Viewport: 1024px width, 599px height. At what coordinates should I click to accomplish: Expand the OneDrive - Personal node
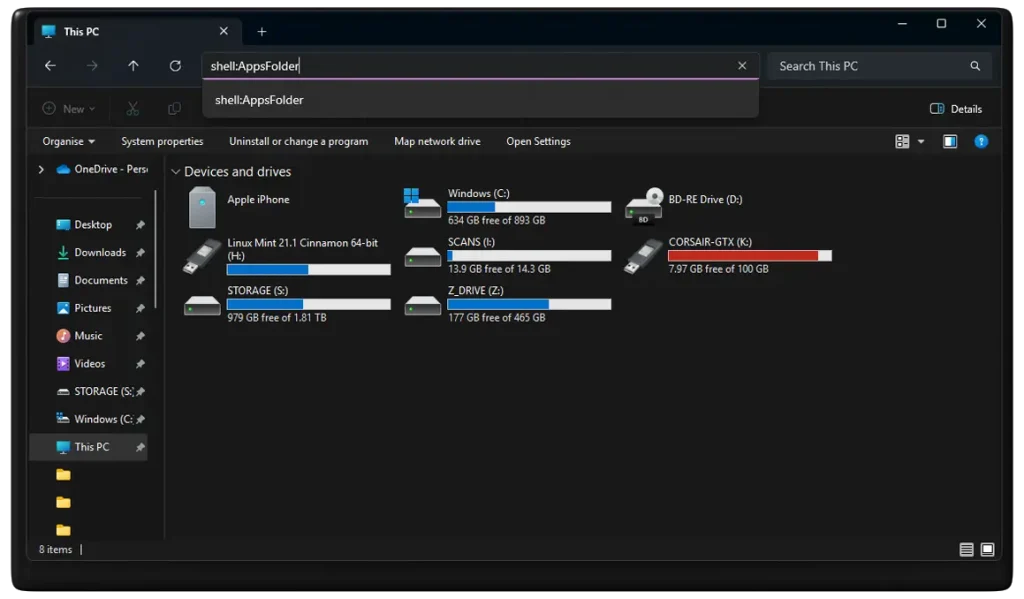tap(41, 169)
